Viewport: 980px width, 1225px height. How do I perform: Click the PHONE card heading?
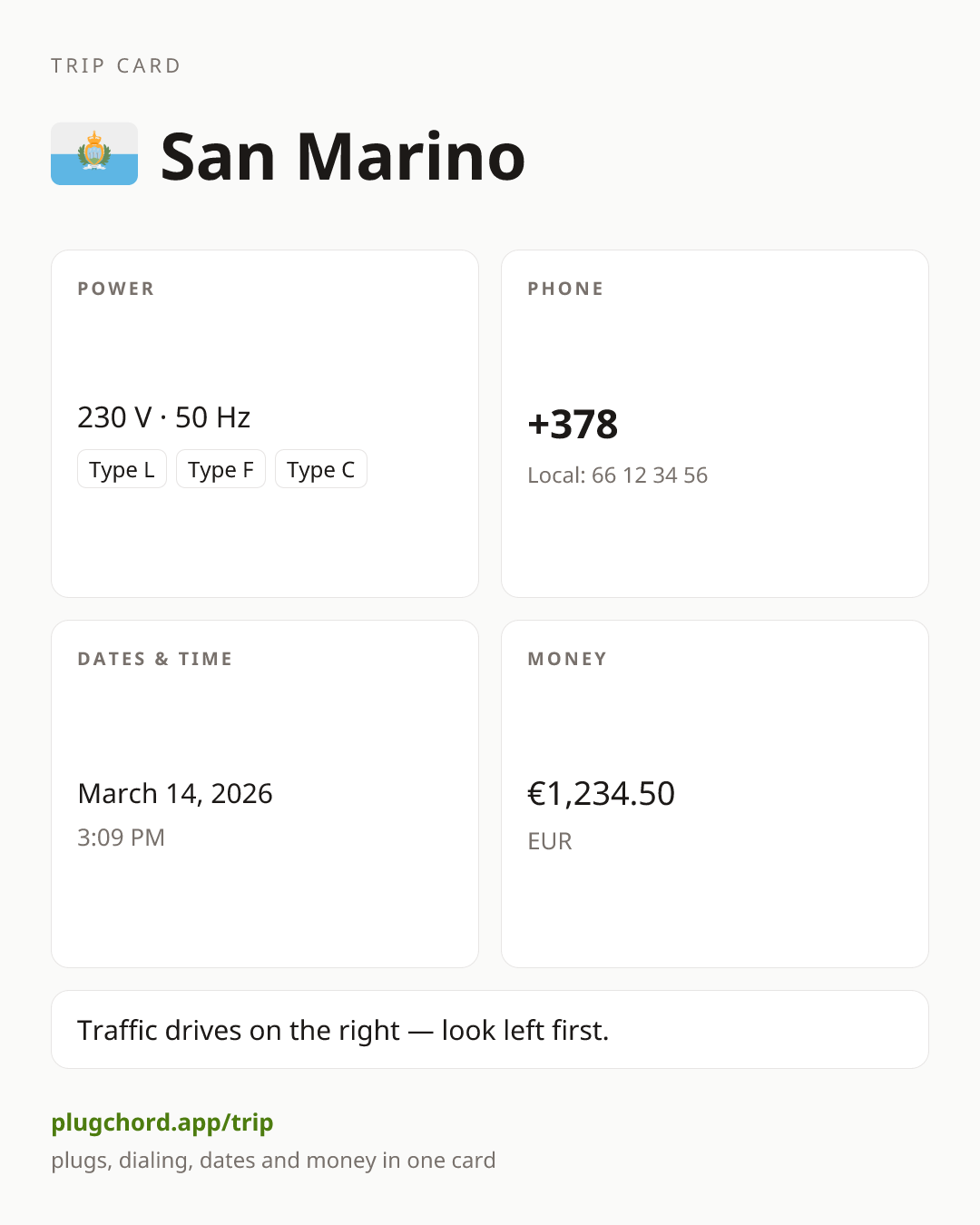click(566, 289)
